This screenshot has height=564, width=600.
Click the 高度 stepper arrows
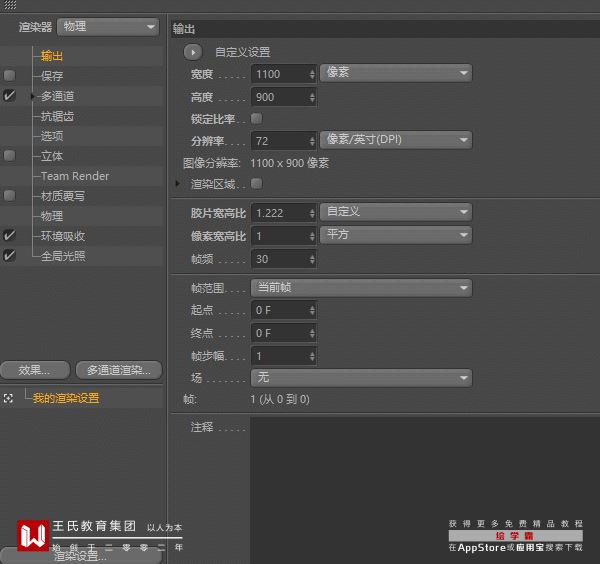pos(312,97)
